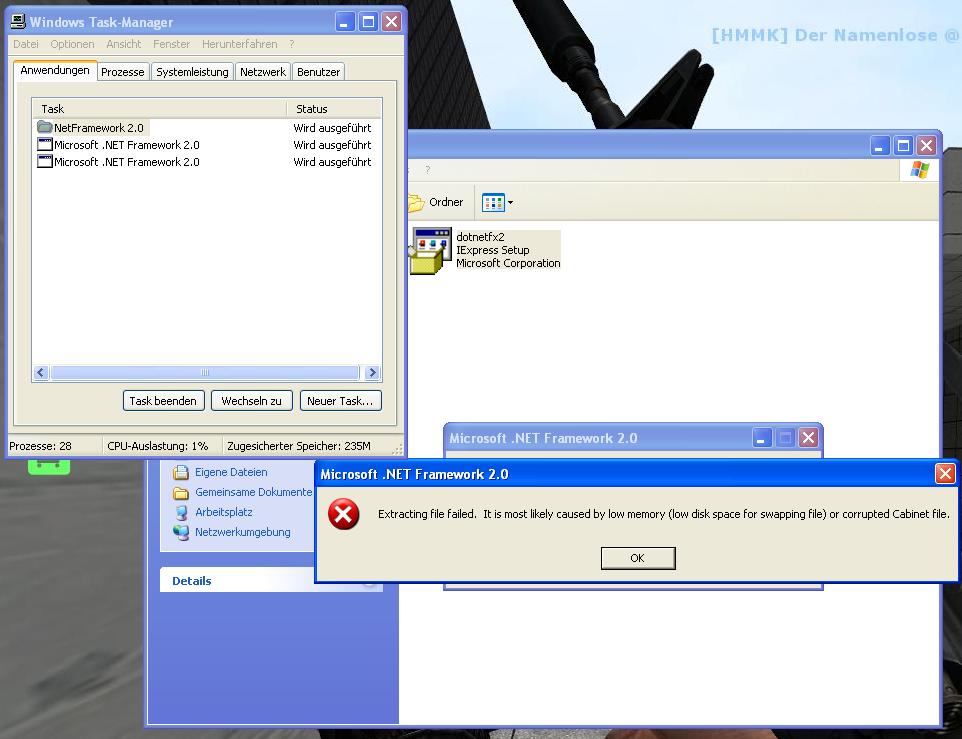Click the NetFramework 2.0 folder icon in Task list

pos(44,127)
